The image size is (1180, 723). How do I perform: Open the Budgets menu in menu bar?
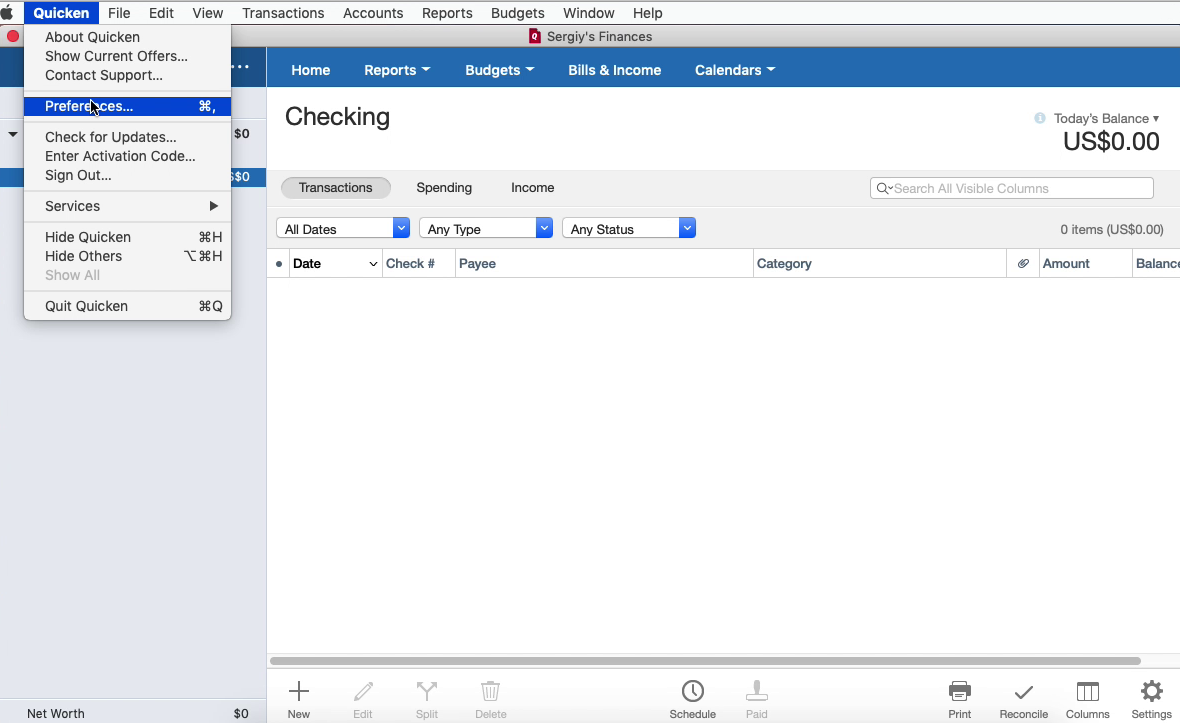click(518, 13)
